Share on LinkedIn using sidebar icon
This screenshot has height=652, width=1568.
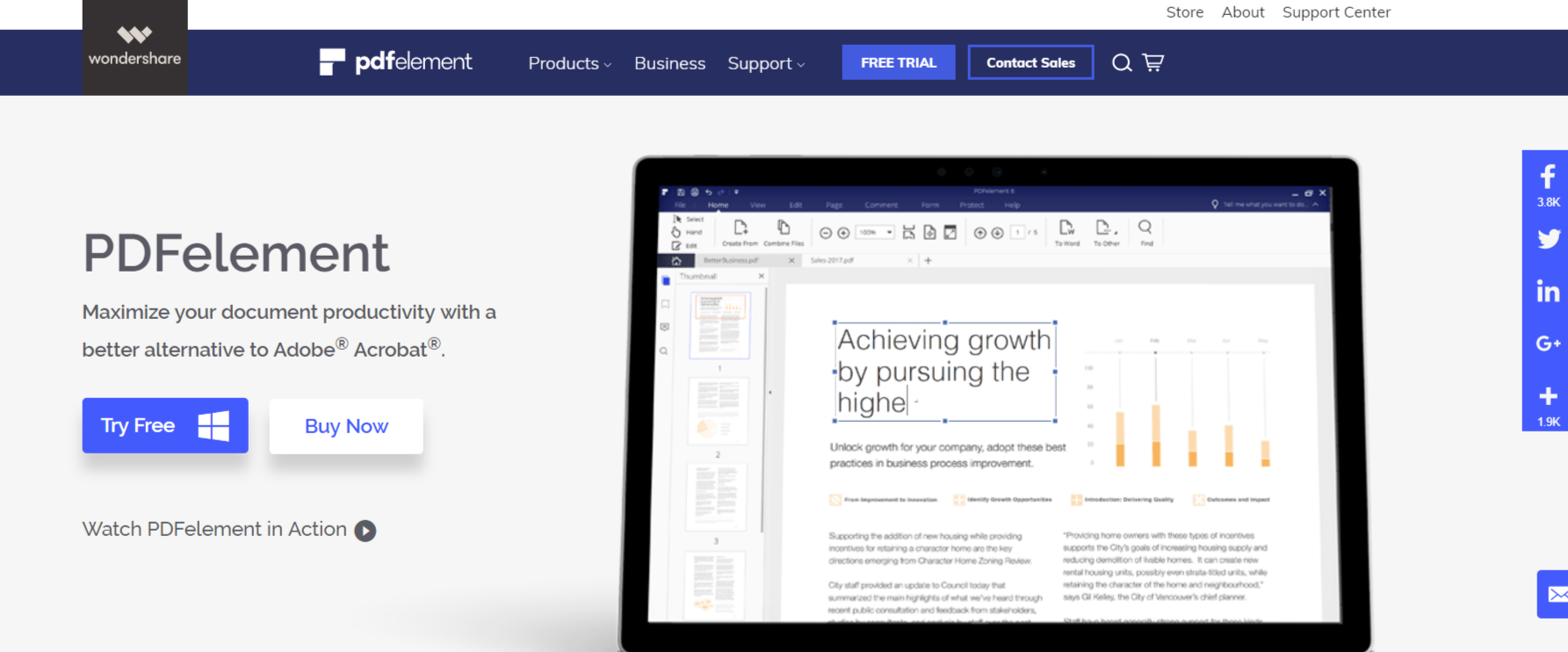tap(1547, 292)
